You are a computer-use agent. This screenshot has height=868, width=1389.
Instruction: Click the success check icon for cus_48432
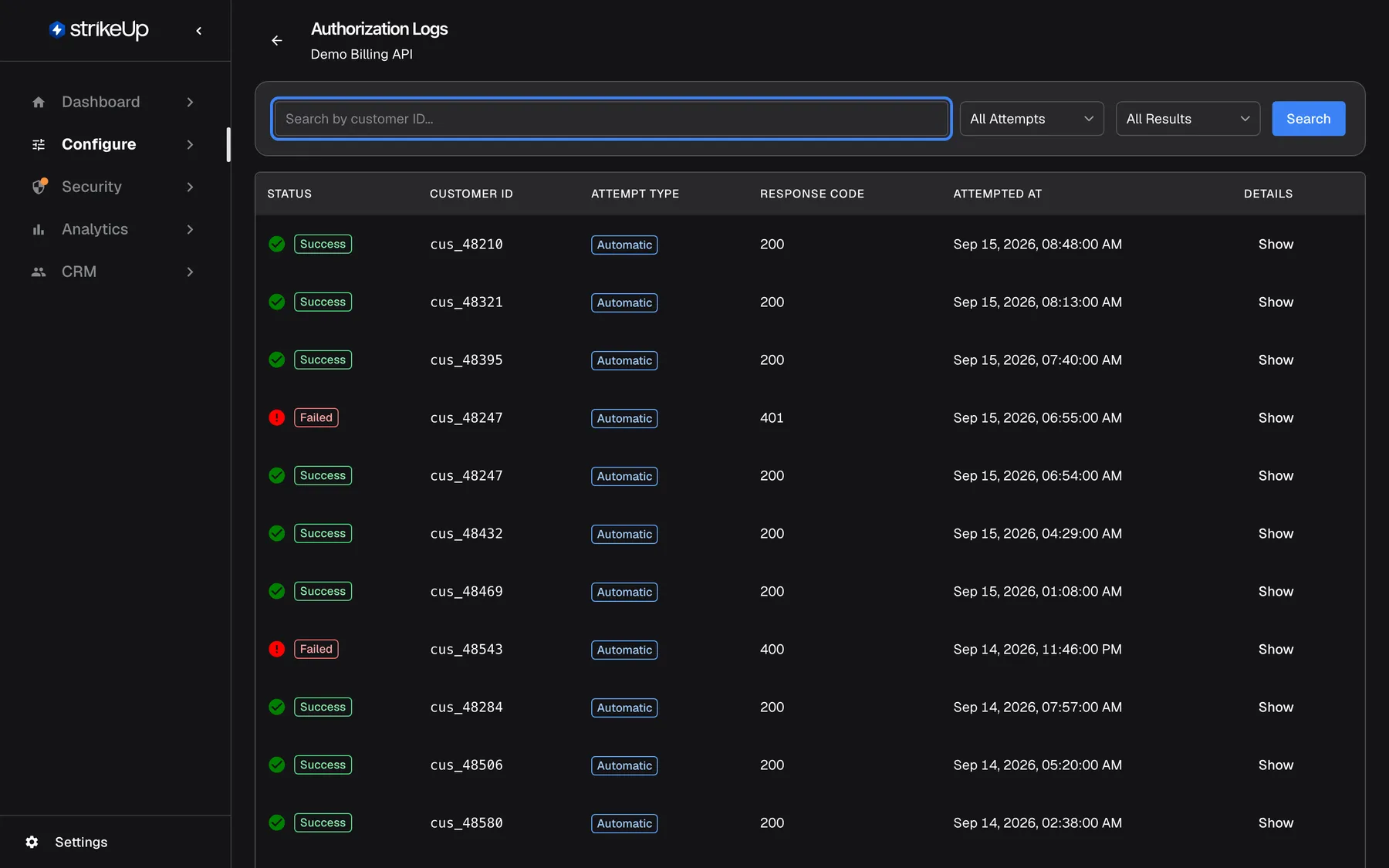277,533
